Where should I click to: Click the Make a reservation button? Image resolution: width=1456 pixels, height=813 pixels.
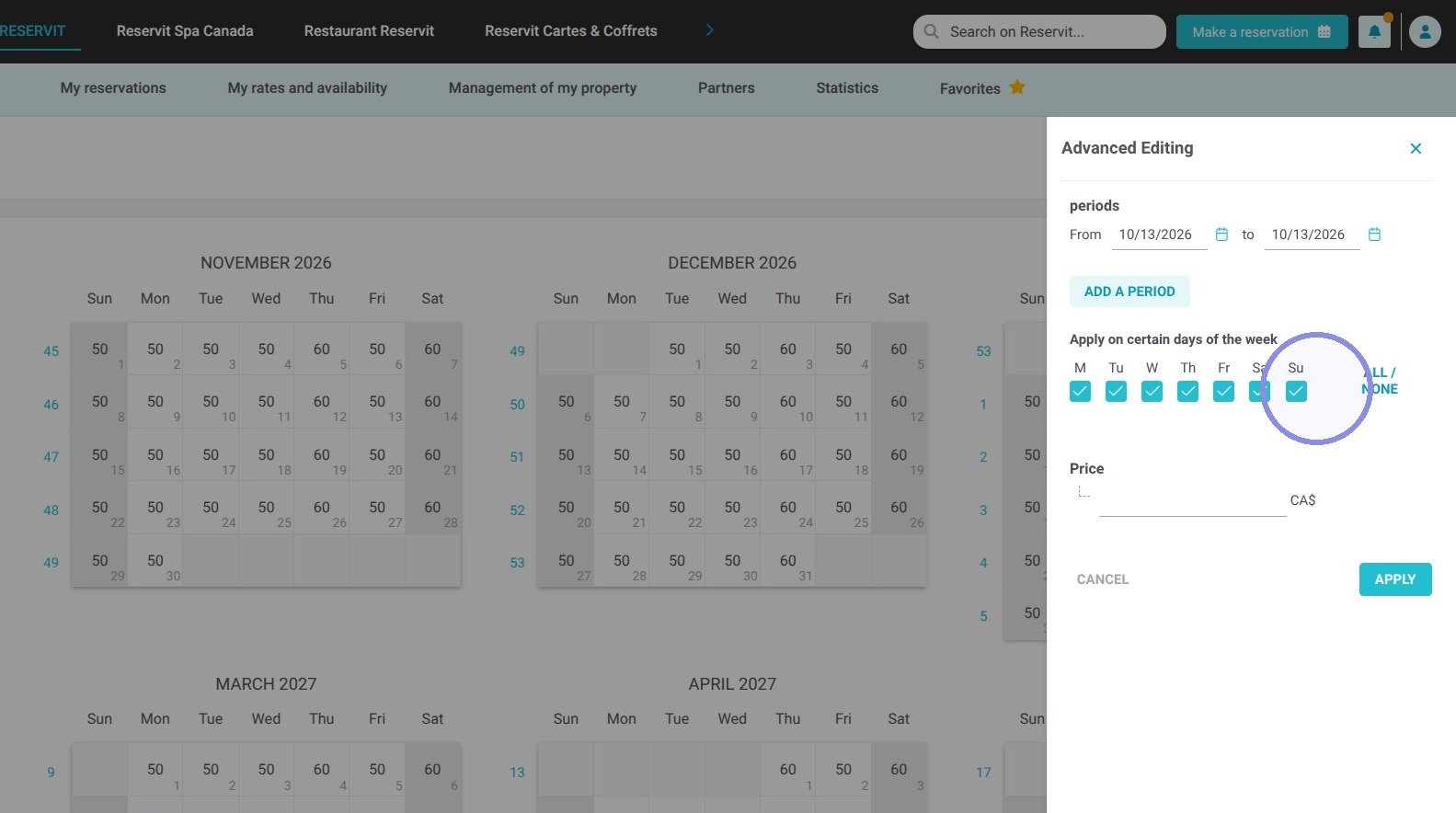1262,31
